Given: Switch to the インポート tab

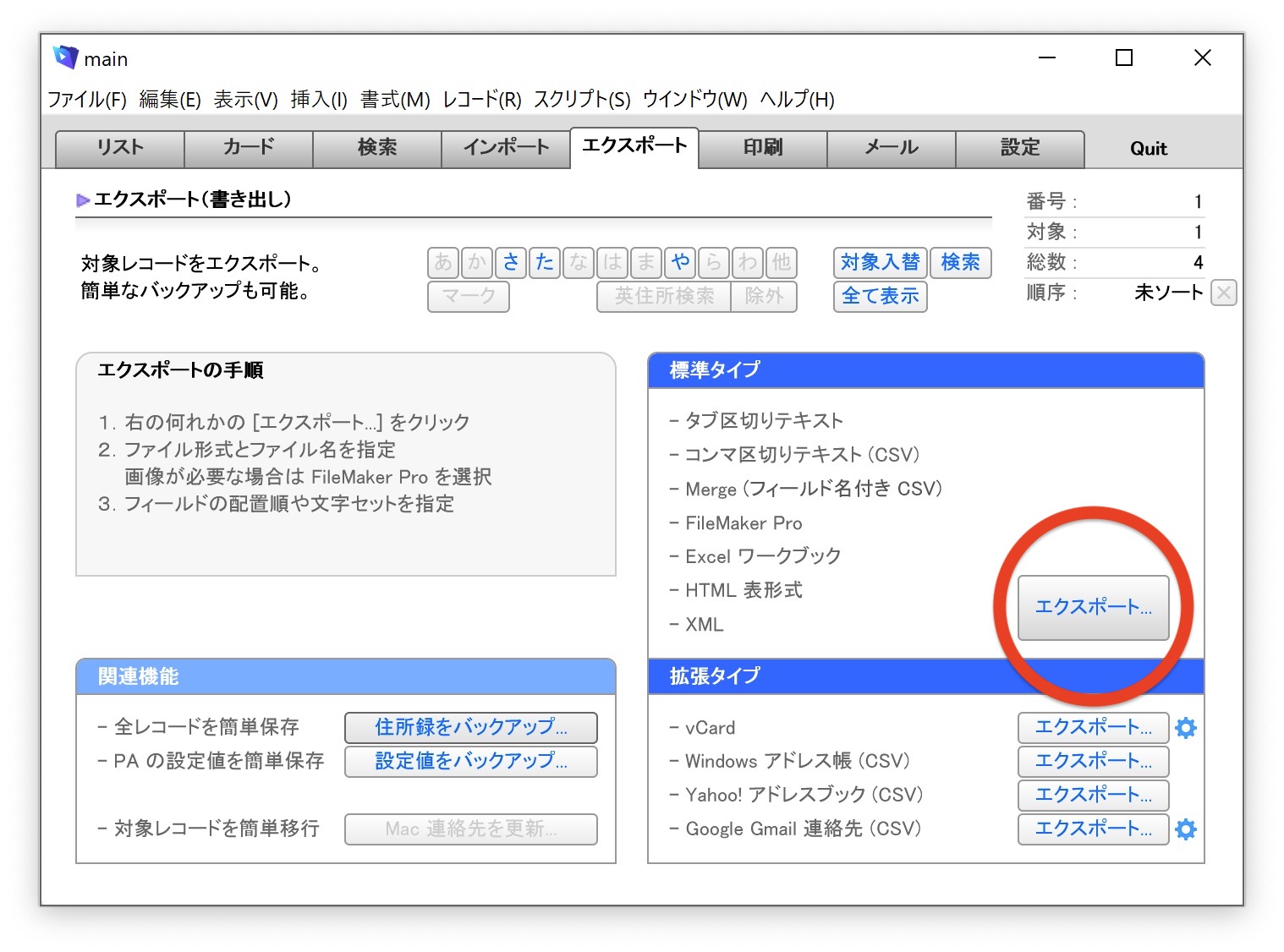Looking at the screenshot, I should click(x=505, y=148).
